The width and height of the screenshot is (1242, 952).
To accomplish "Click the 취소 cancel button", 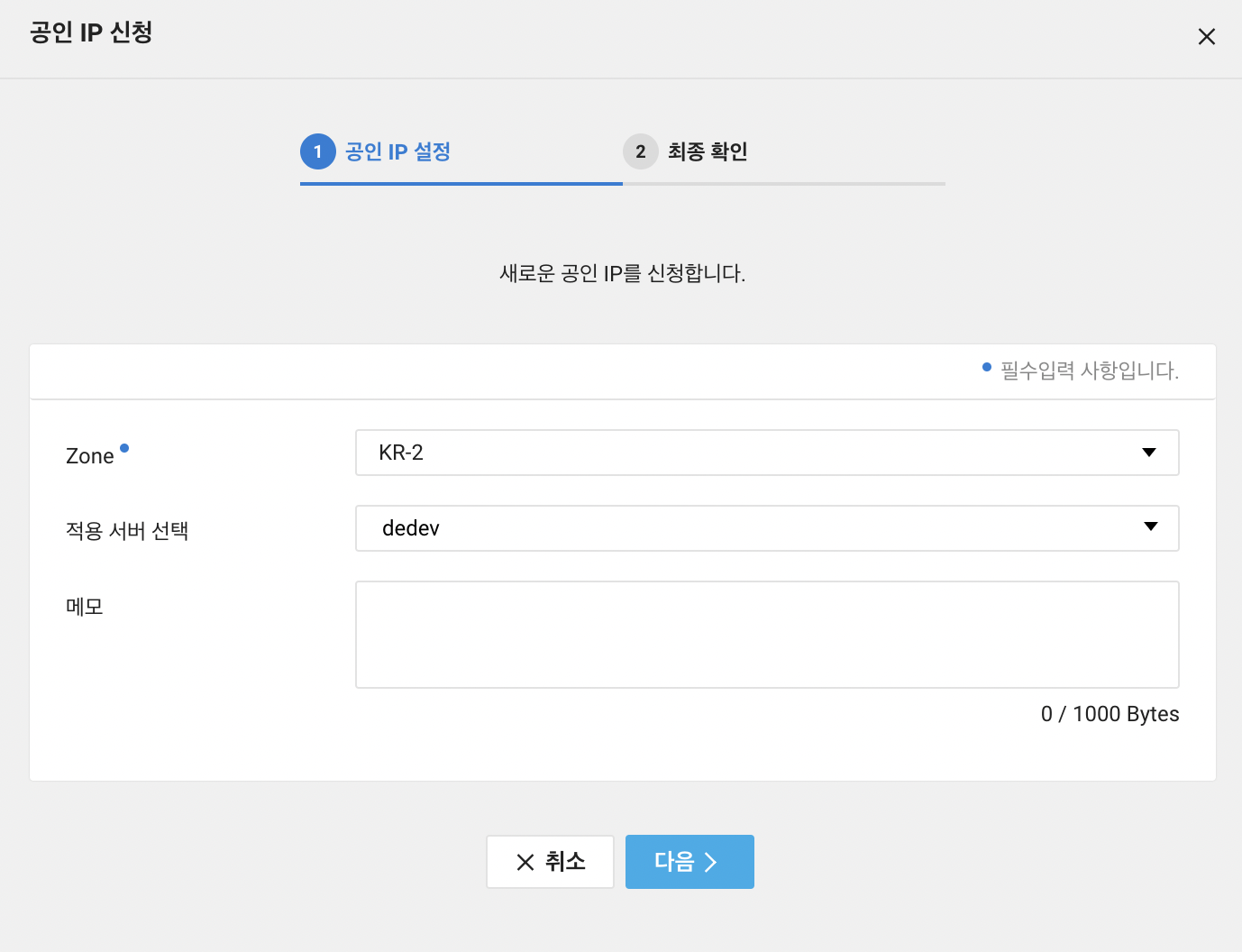I will coord(550,862).
